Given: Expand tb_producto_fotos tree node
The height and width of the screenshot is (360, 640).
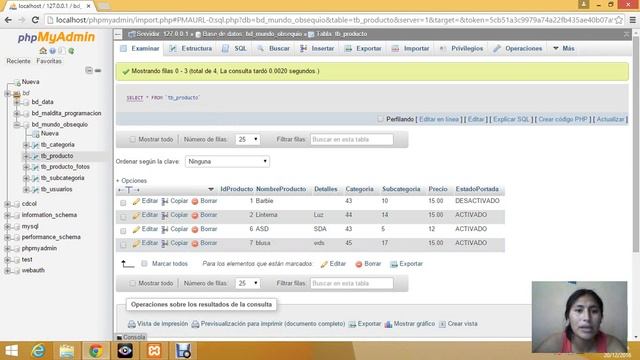Looking at the screenshot, I should (26, 167).
